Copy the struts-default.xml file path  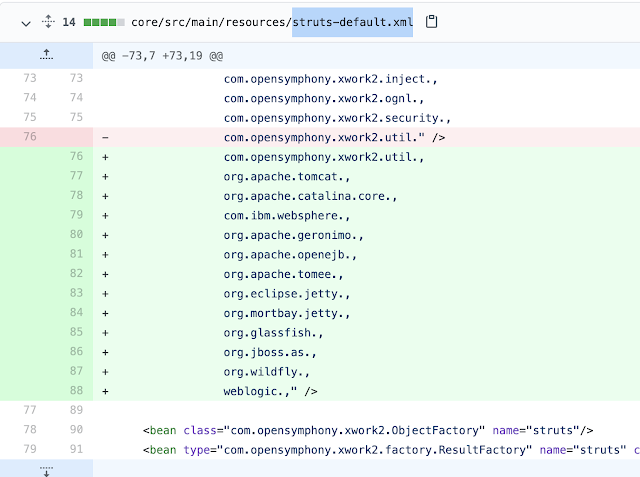pyautogui.click(x=431, y=22)
